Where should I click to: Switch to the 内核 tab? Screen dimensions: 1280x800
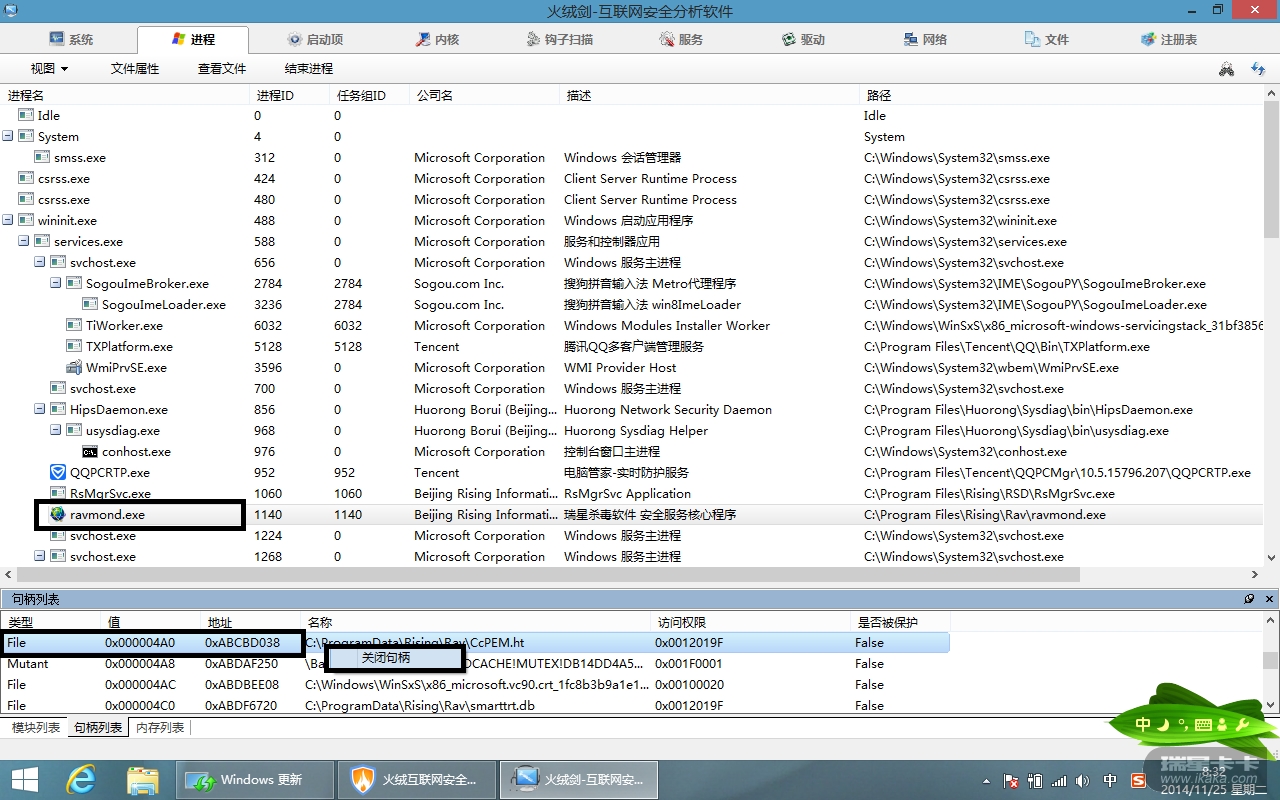pos(437,40)
